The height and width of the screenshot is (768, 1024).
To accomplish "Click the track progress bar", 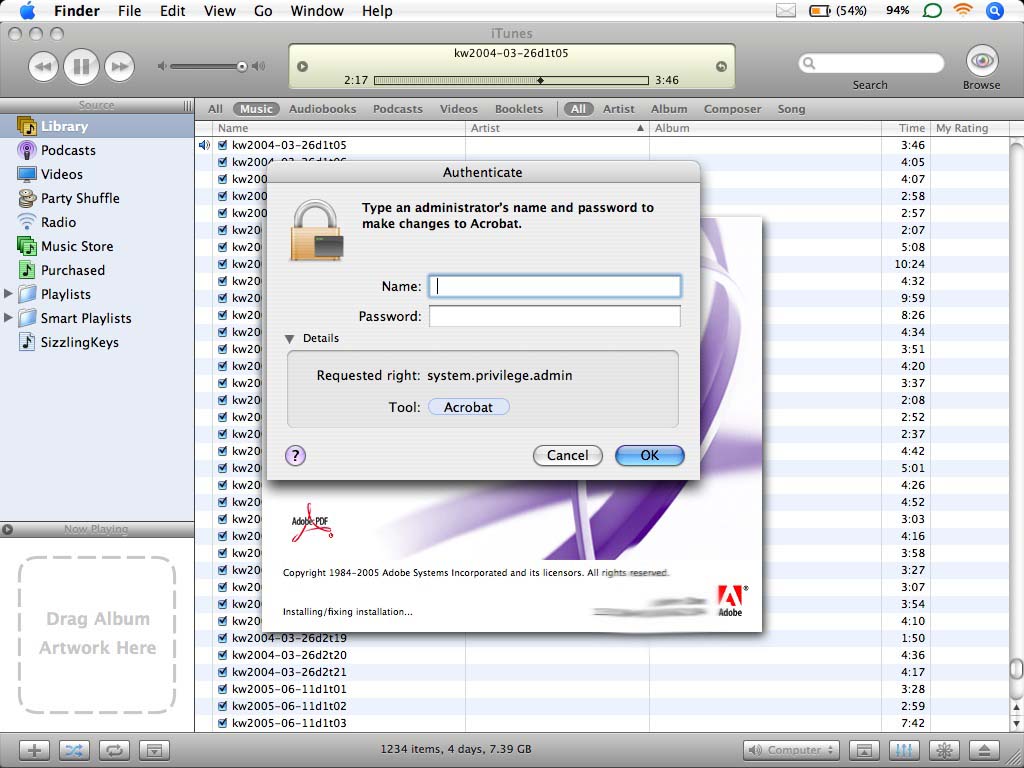I will (511, 80).
